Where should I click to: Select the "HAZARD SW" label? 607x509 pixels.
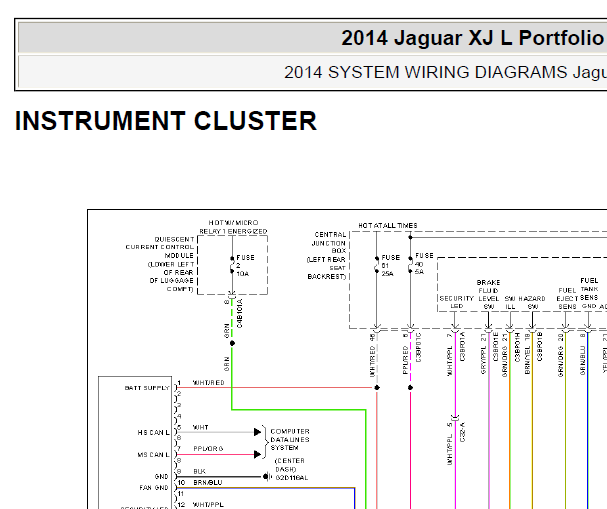532,303
